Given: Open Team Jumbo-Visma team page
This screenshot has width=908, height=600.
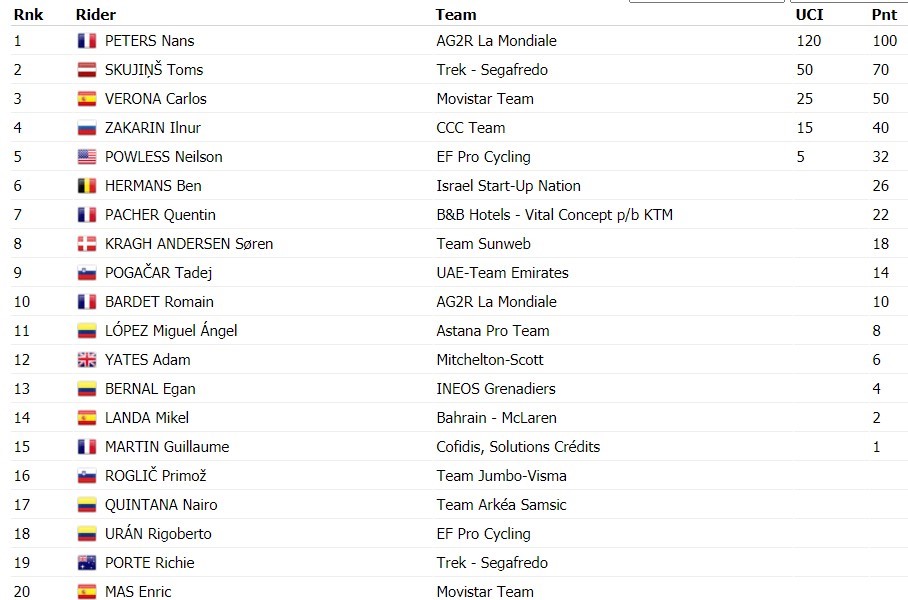Looking at the screenshot, I should tap(501, 475).
